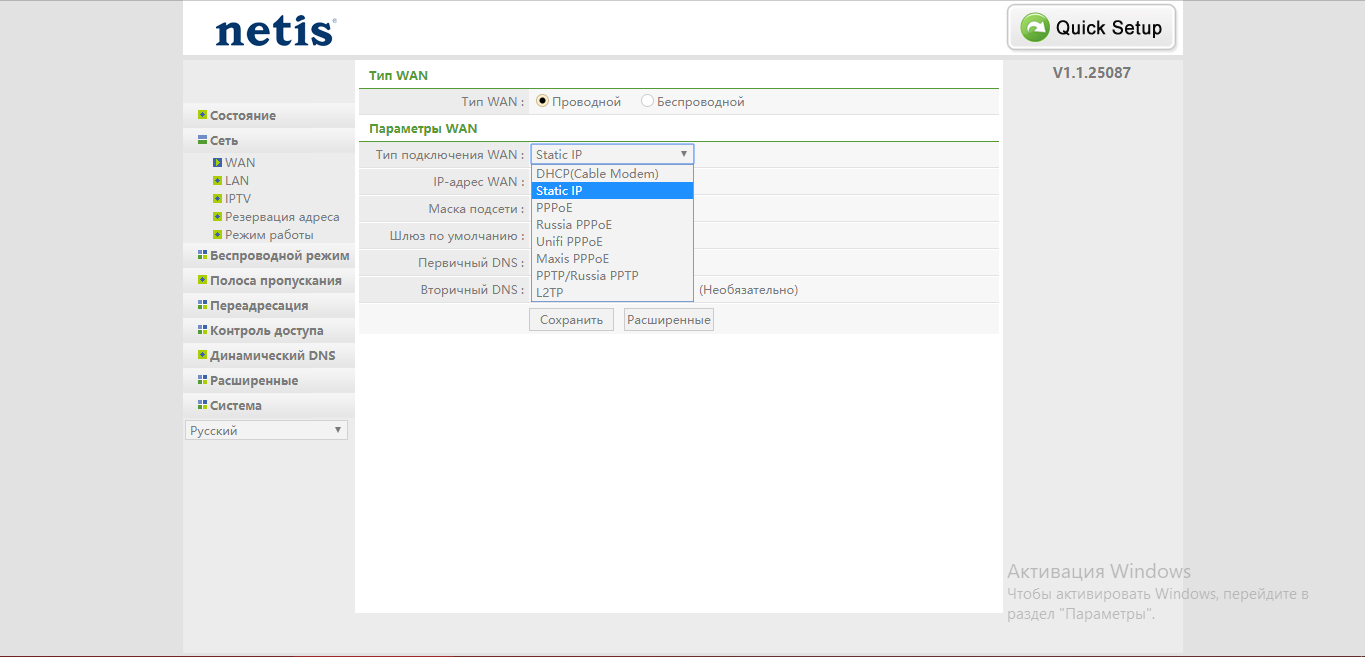This screenshot has height=657, width=1365.
Task: Choose Russia PPPoE connection type
Action: (x=612, y=225)
